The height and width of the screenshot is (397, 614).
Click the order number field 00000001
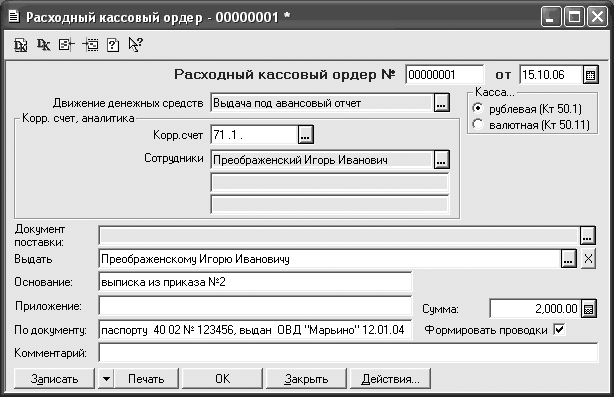[x=445, y=74]
